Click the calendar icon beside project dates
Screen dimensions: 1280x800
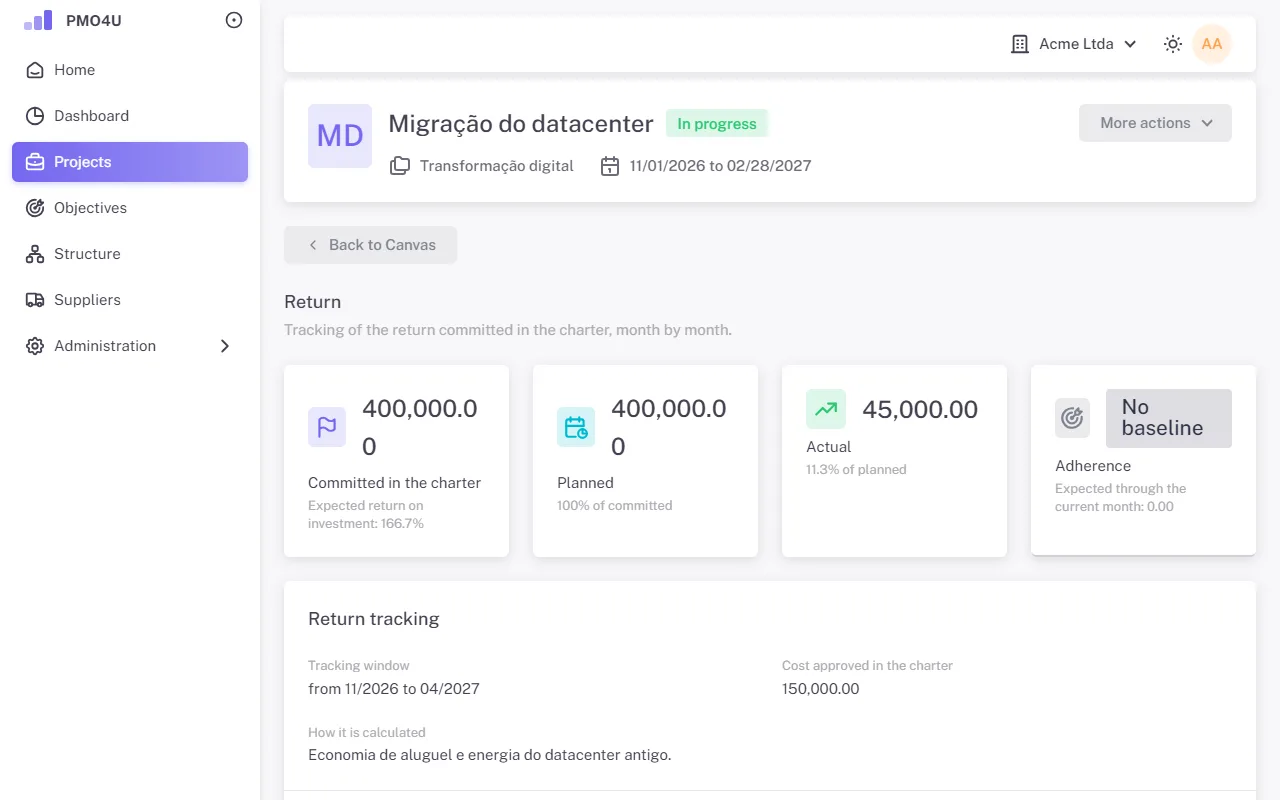click(x=610, y=166)
